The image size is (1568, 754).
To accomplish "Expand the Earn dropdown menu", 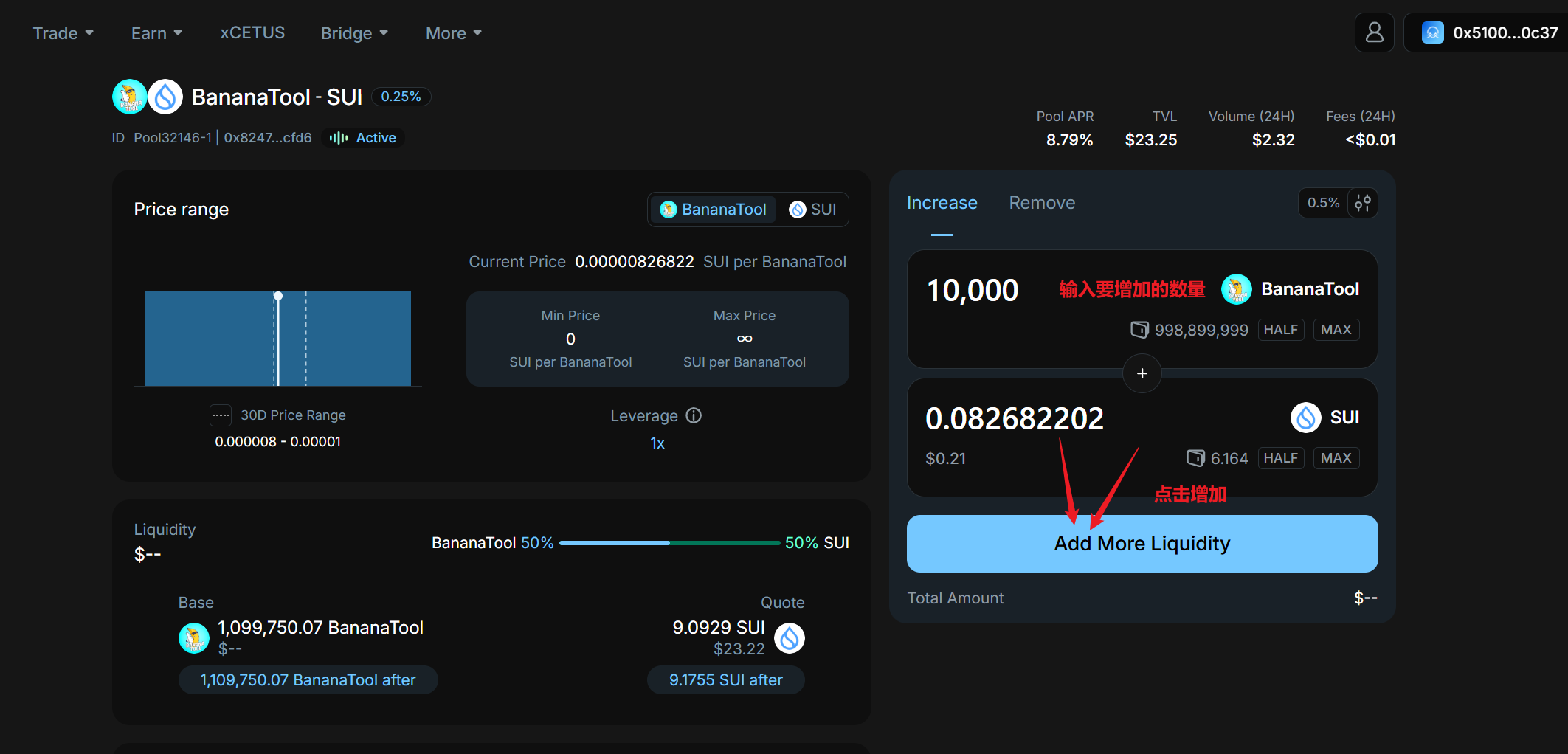I will pyautogui.click(x=156, y=33).
